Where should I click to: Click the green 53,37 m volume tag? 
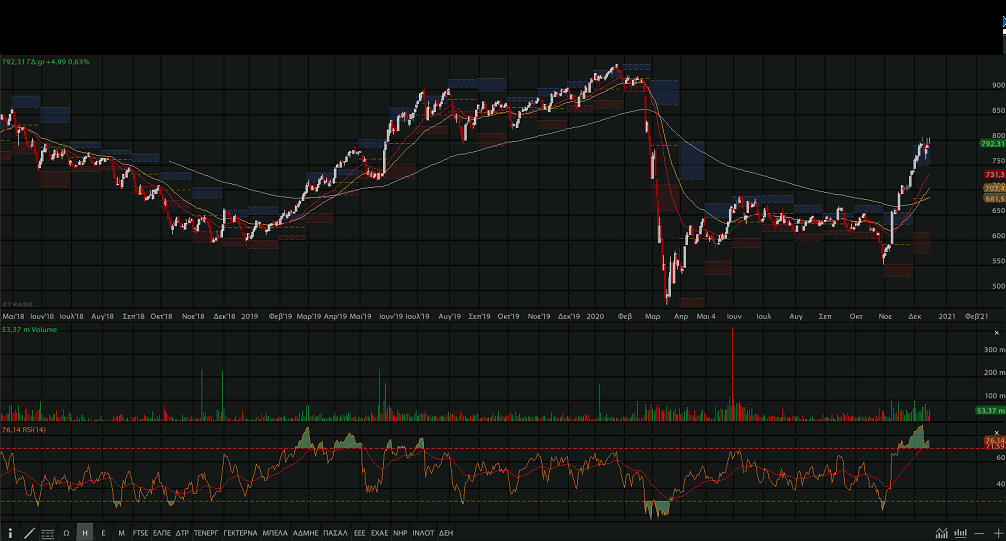[x=991, y=410]
